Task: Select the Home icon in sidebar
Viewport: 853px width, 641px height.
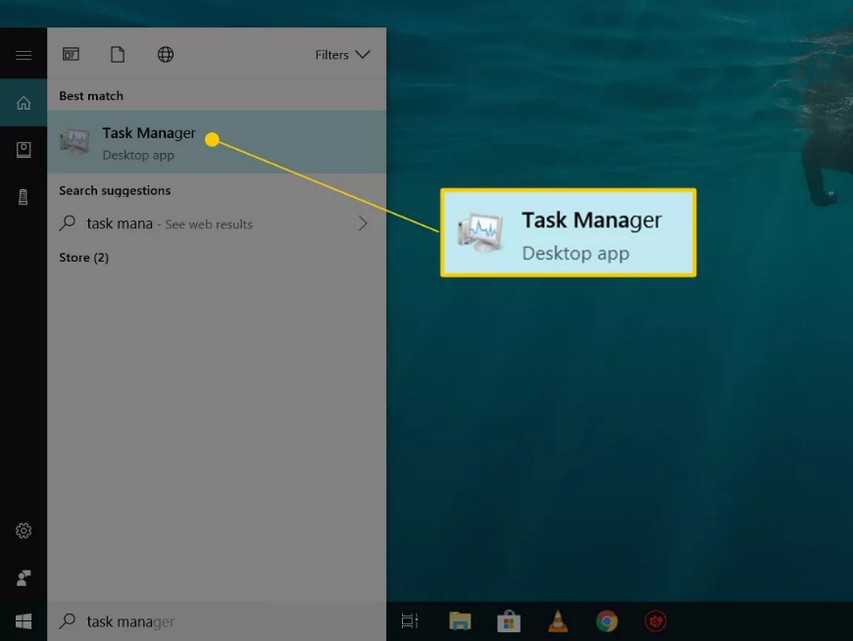Action: [x=23, y=103]
